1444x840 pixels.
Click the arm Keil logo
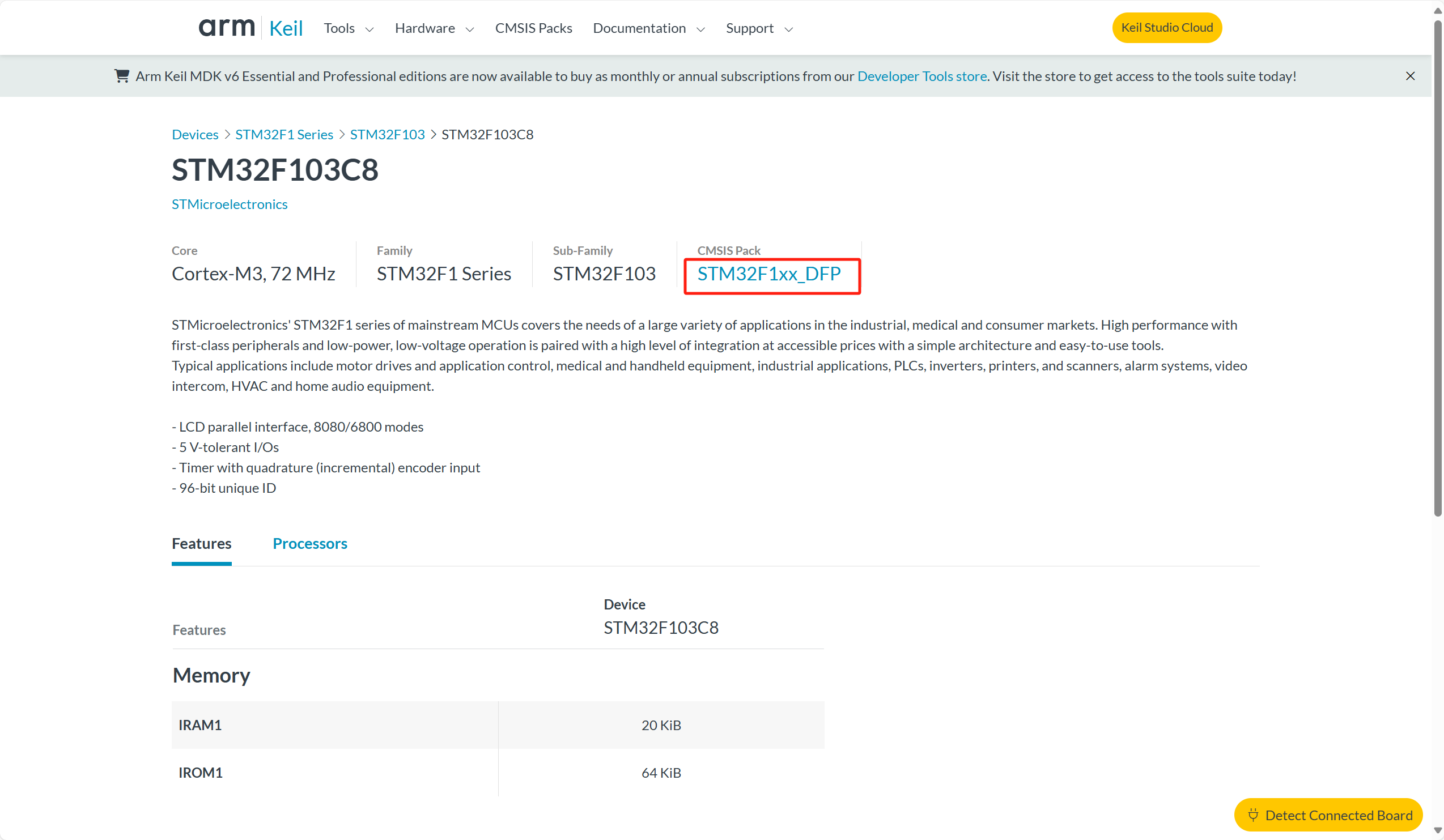[x=250, y=28]
